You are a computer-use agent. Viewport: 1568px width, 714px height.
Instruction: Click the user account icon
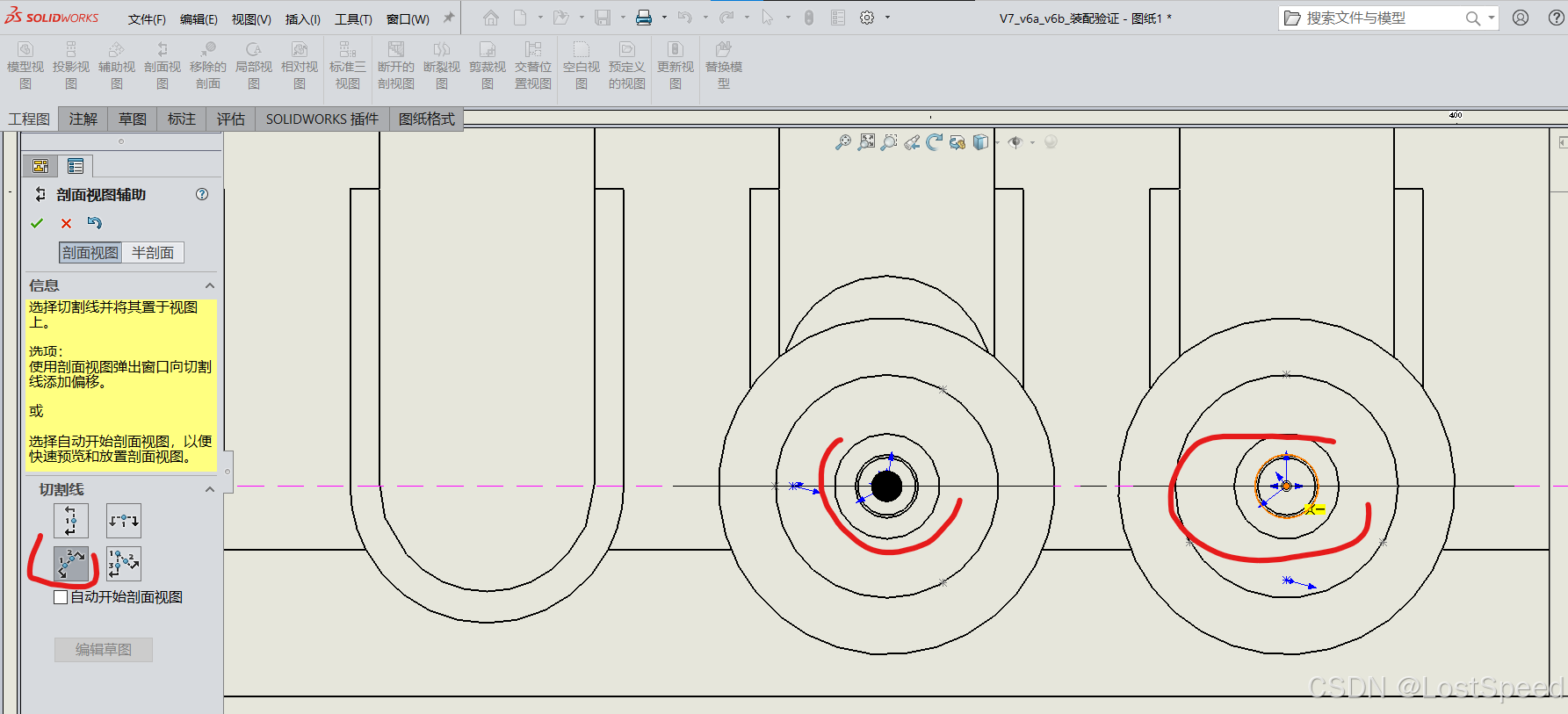point(1521,18)
